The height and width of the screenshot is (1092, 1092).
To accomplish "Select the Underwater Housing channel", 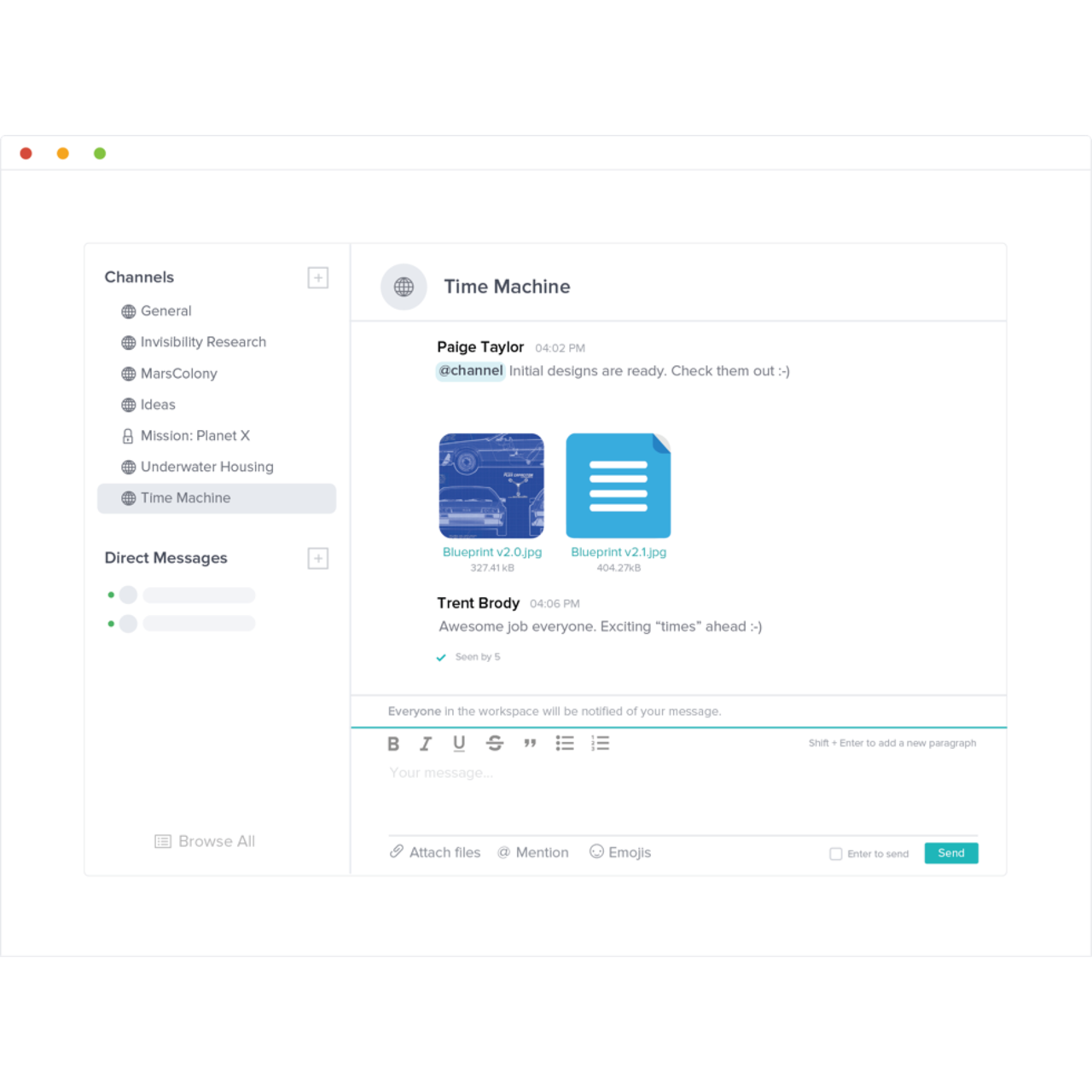I will click(206, 467).
